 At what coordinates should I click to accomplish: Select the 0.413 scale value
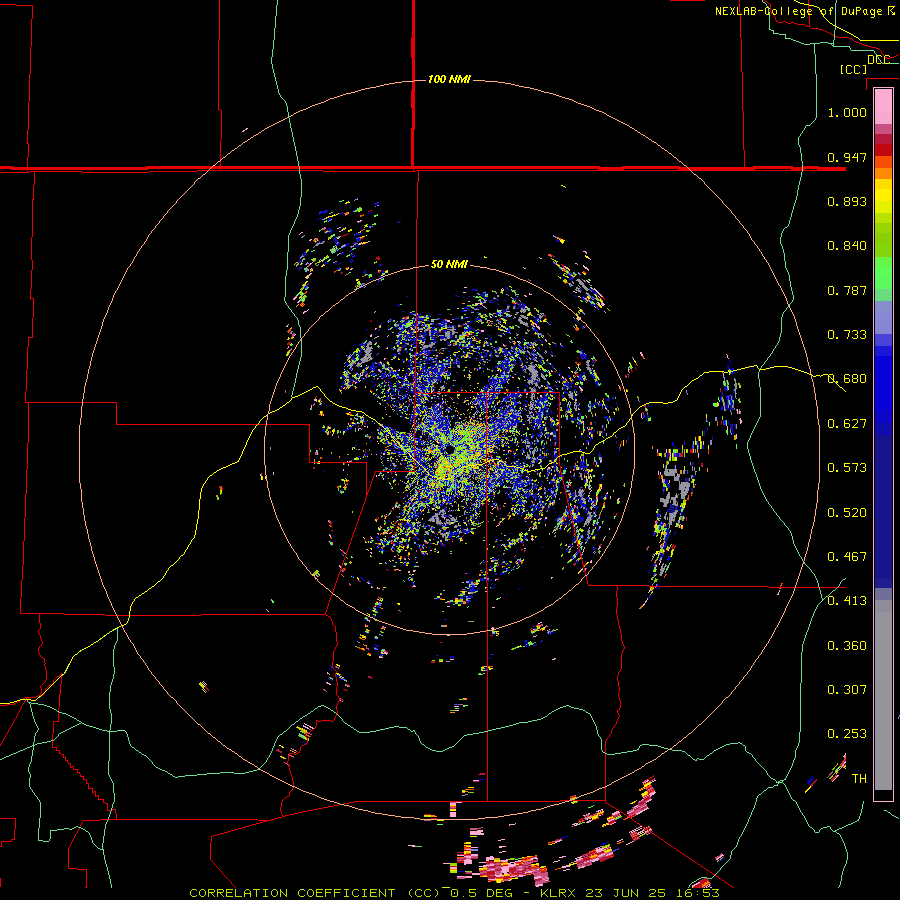point(847,601)
